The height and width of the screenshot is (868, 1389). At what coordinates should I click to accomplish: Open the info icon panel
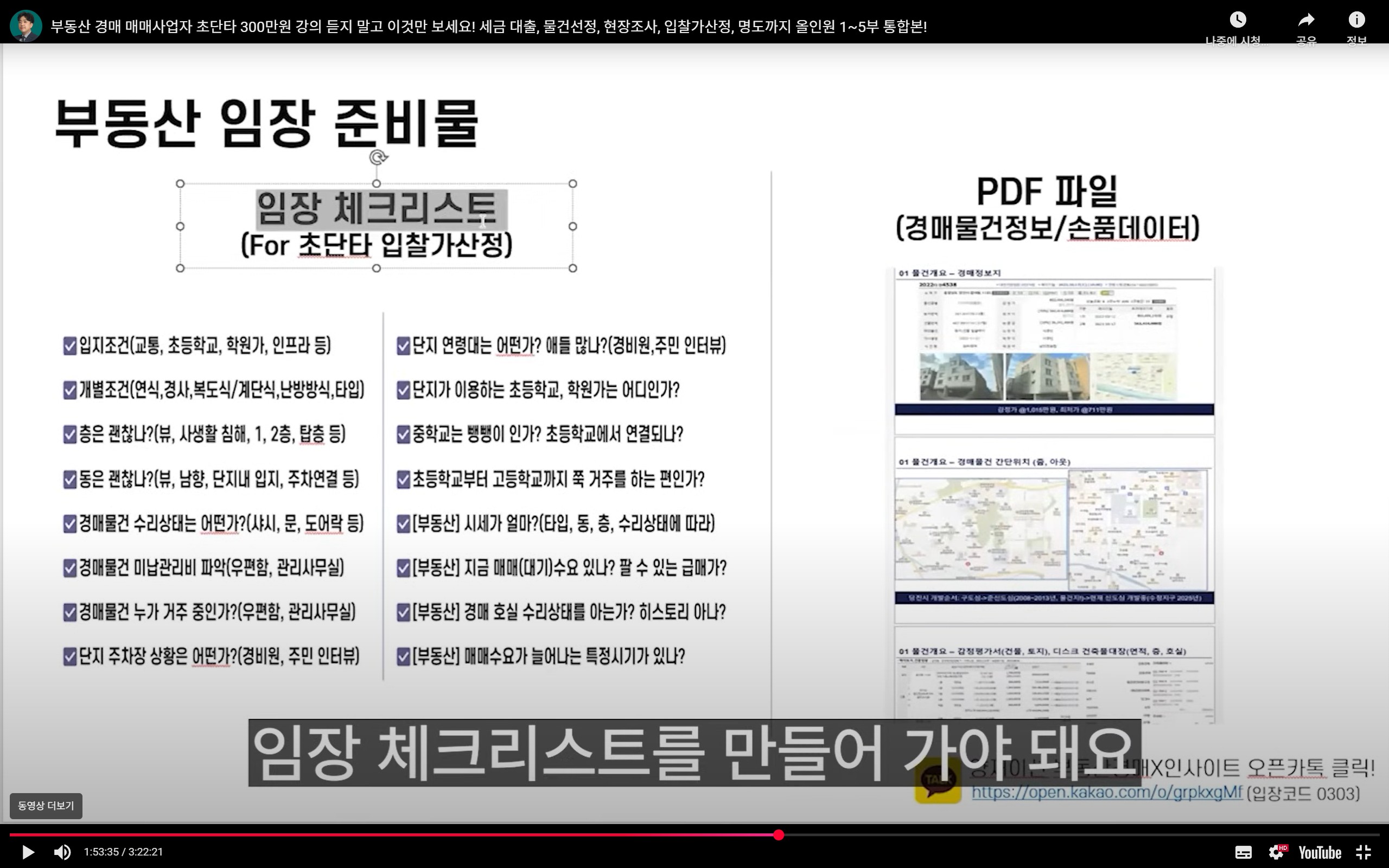(1356, 21)
